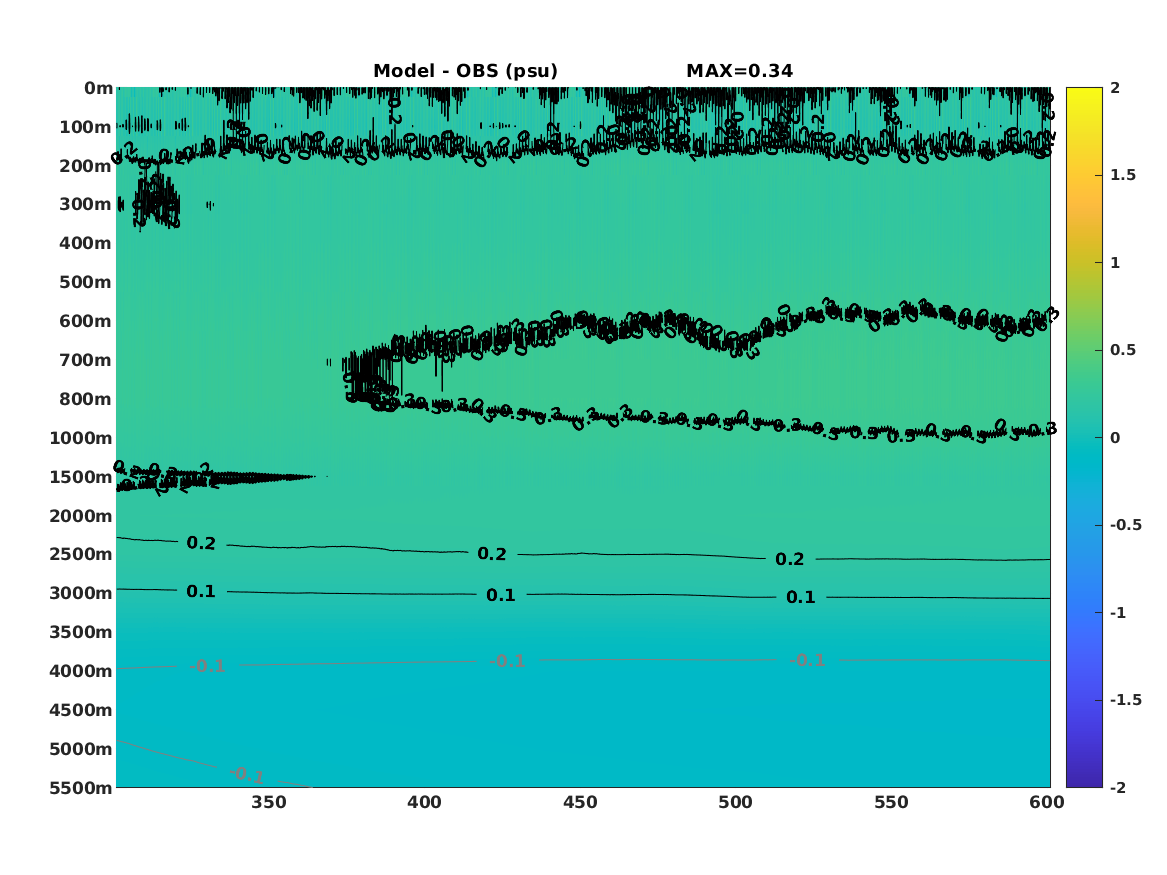
Task: Click the x-axis tick label '450'
Action: click(580, 802)
